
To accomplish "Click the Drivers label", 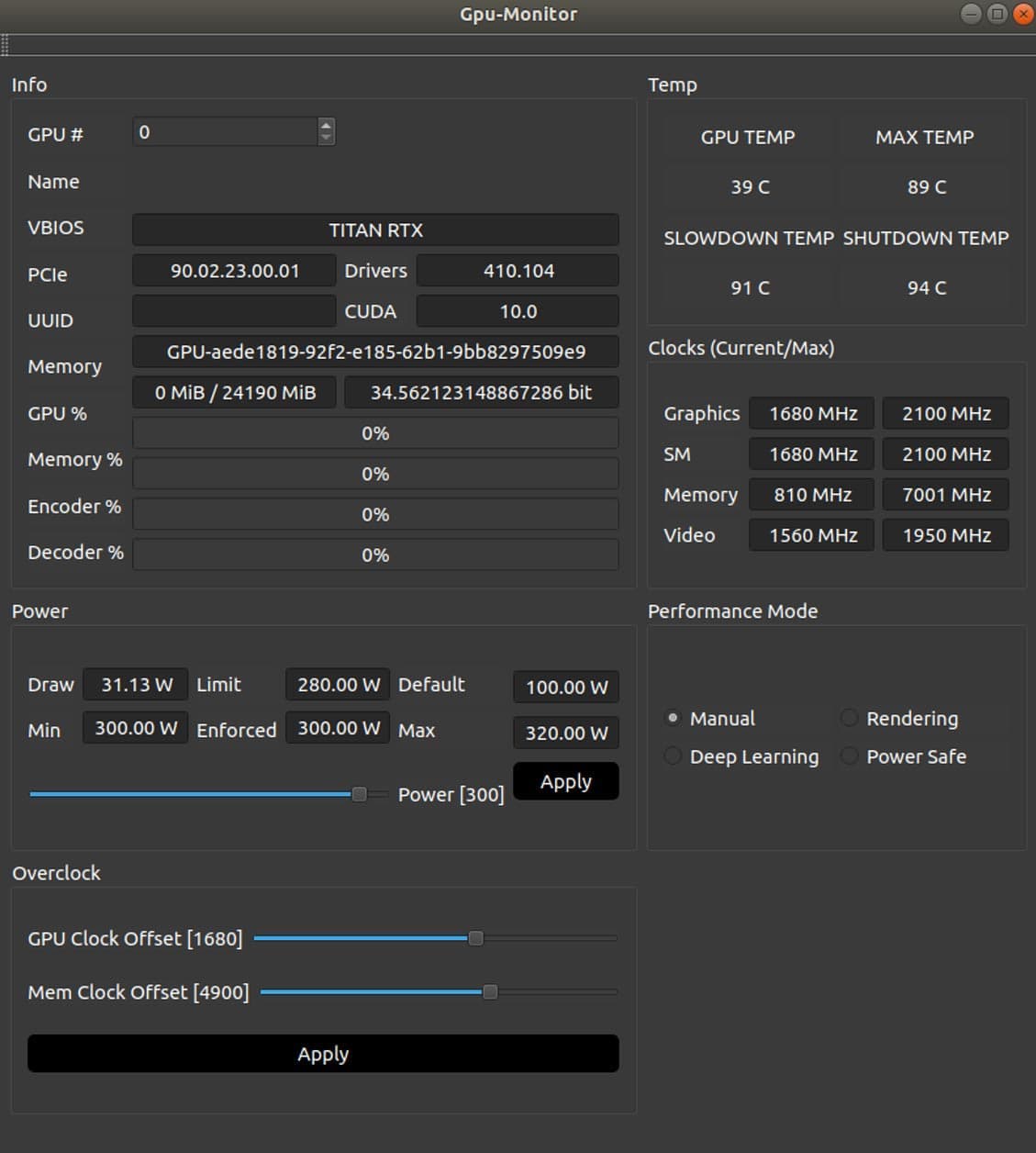I will click(x=375, y=271).
